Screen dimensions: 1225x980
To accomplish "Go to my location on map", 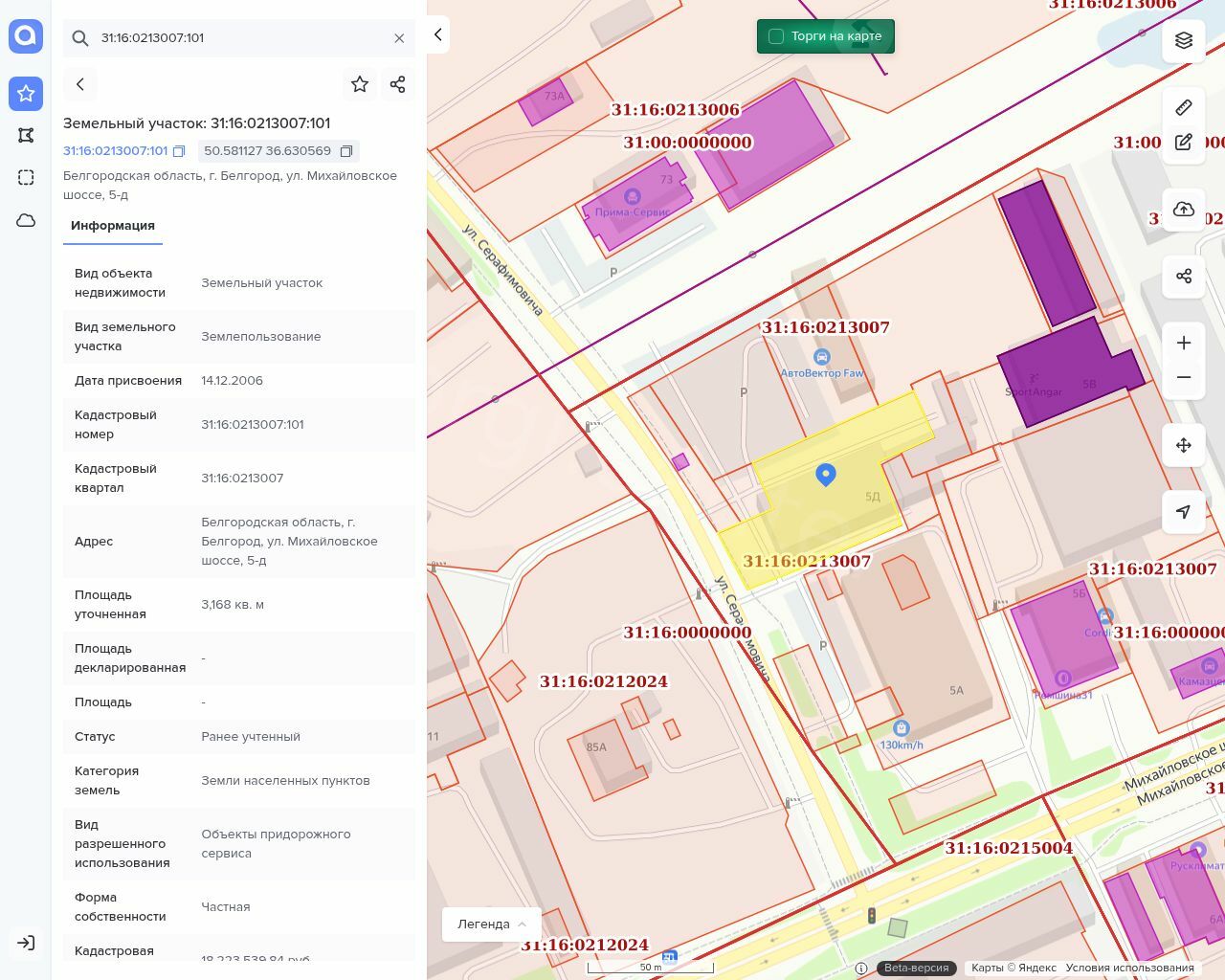I will (x=1184, y=512).
